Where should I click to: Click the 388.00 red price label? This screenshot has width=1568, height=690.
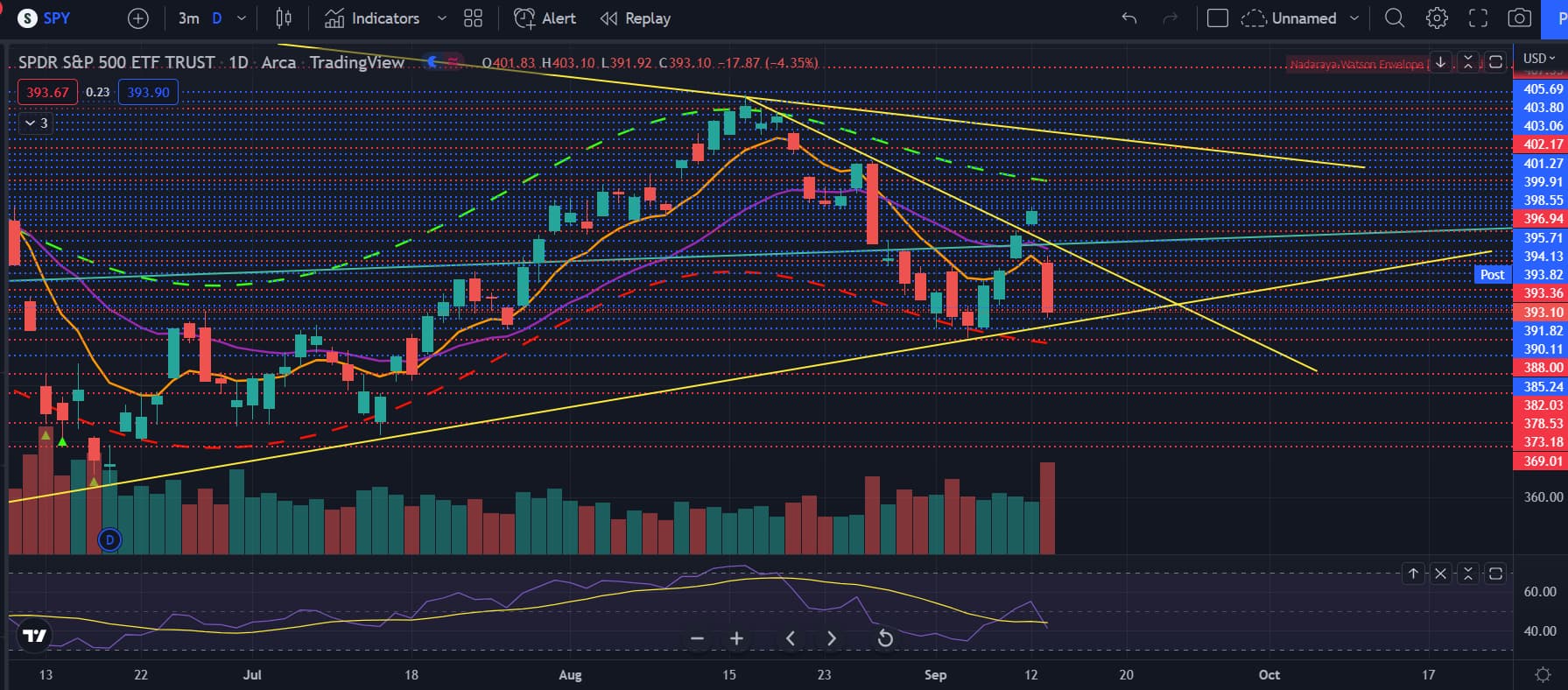coord(1543,368)
